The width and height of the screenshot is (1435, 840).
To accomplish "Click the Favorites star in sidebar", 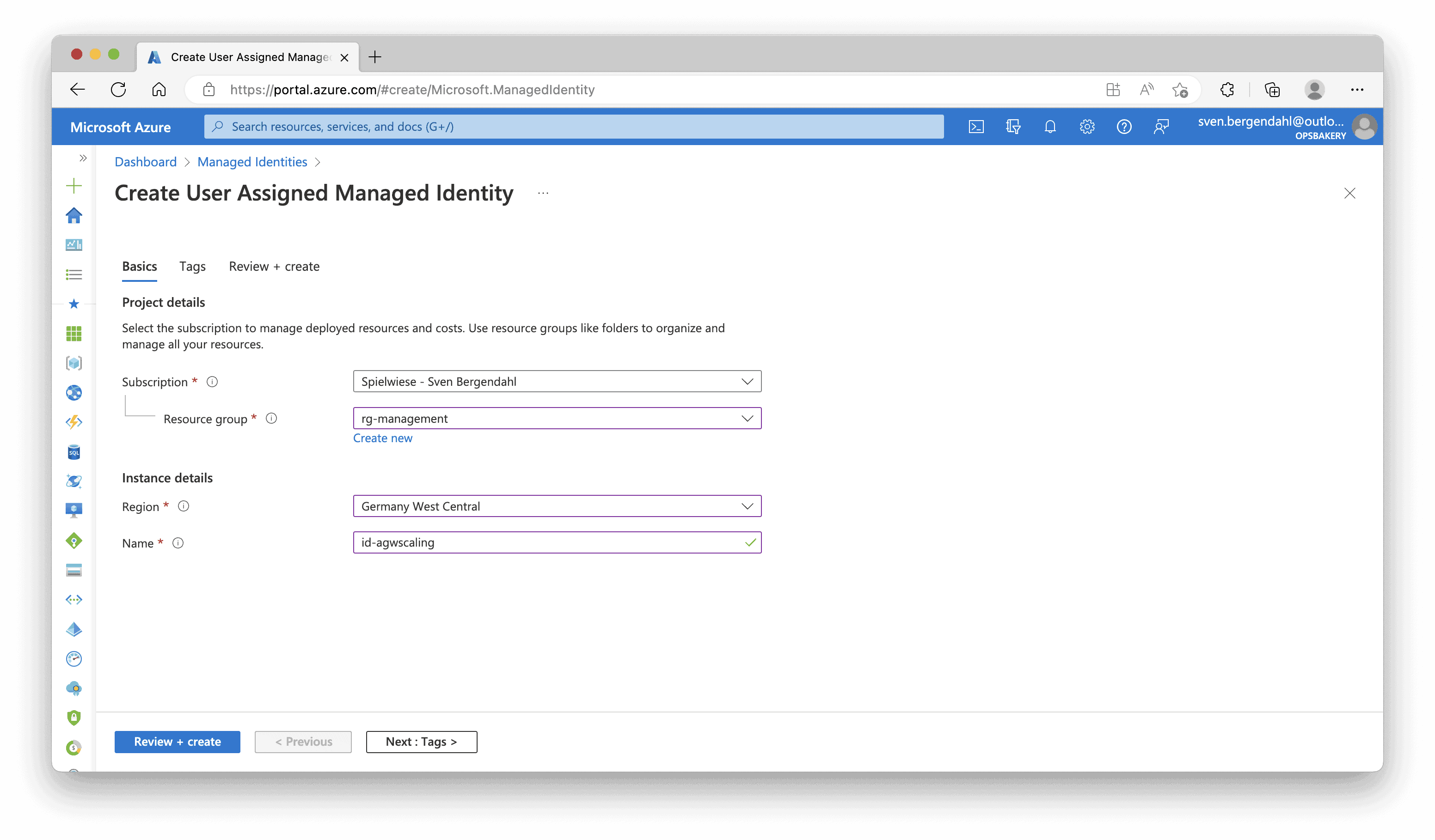I will (74, 304).
